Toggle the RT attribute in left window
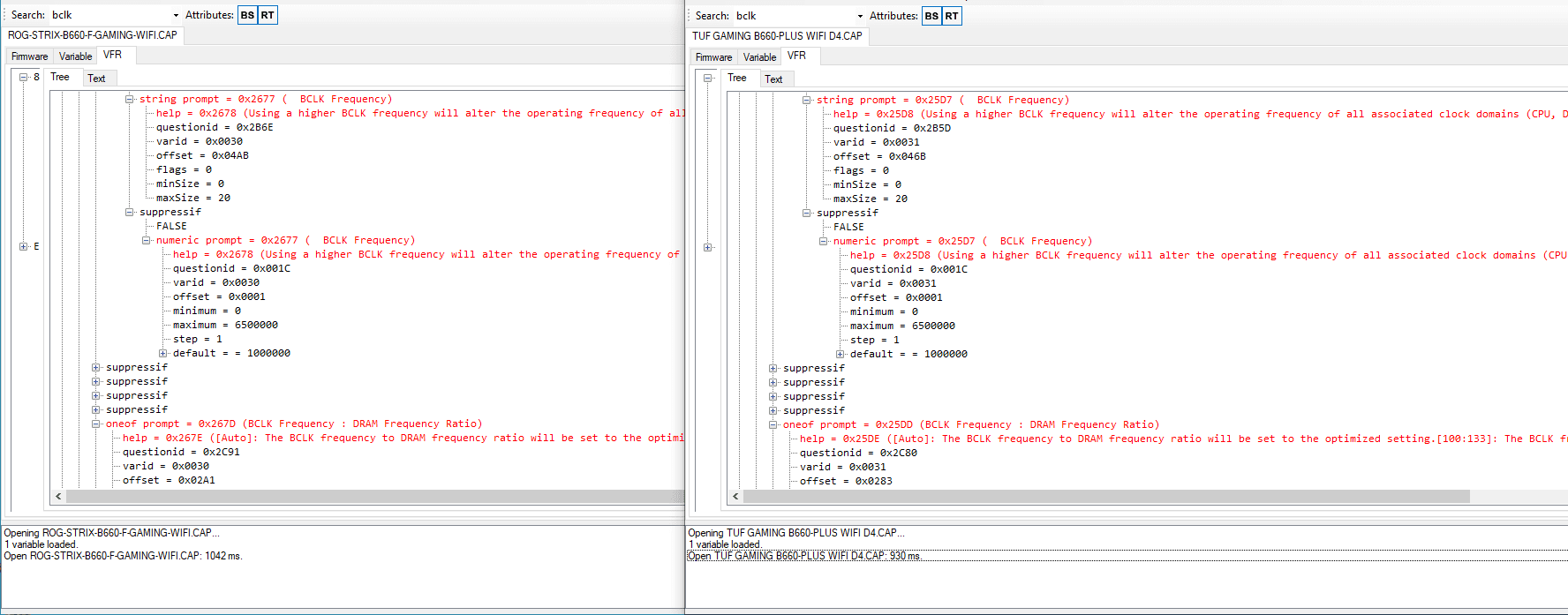1568x615 pixels. pos(268,15)
